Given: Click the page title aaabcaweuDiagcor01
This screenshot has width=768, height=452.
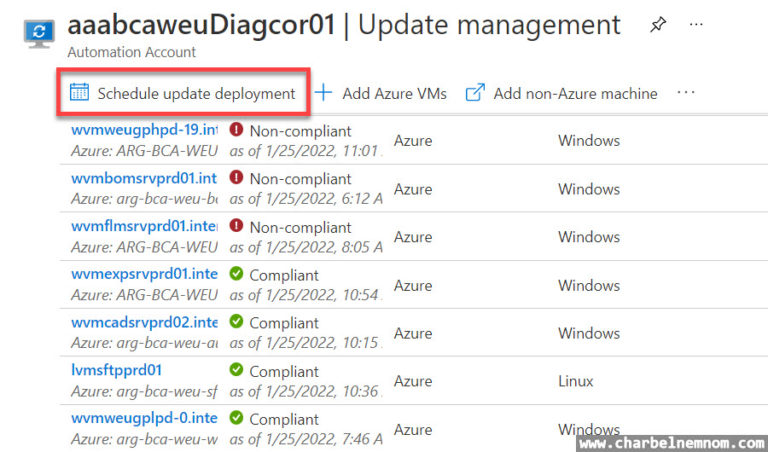Looking at the screenshot, I should point(202,24).
